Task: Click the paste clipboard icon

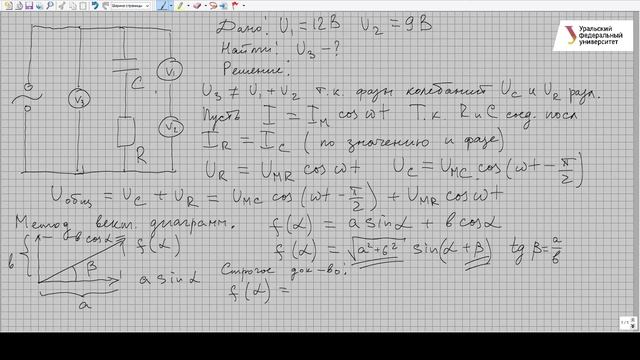Action: [83, 6]
